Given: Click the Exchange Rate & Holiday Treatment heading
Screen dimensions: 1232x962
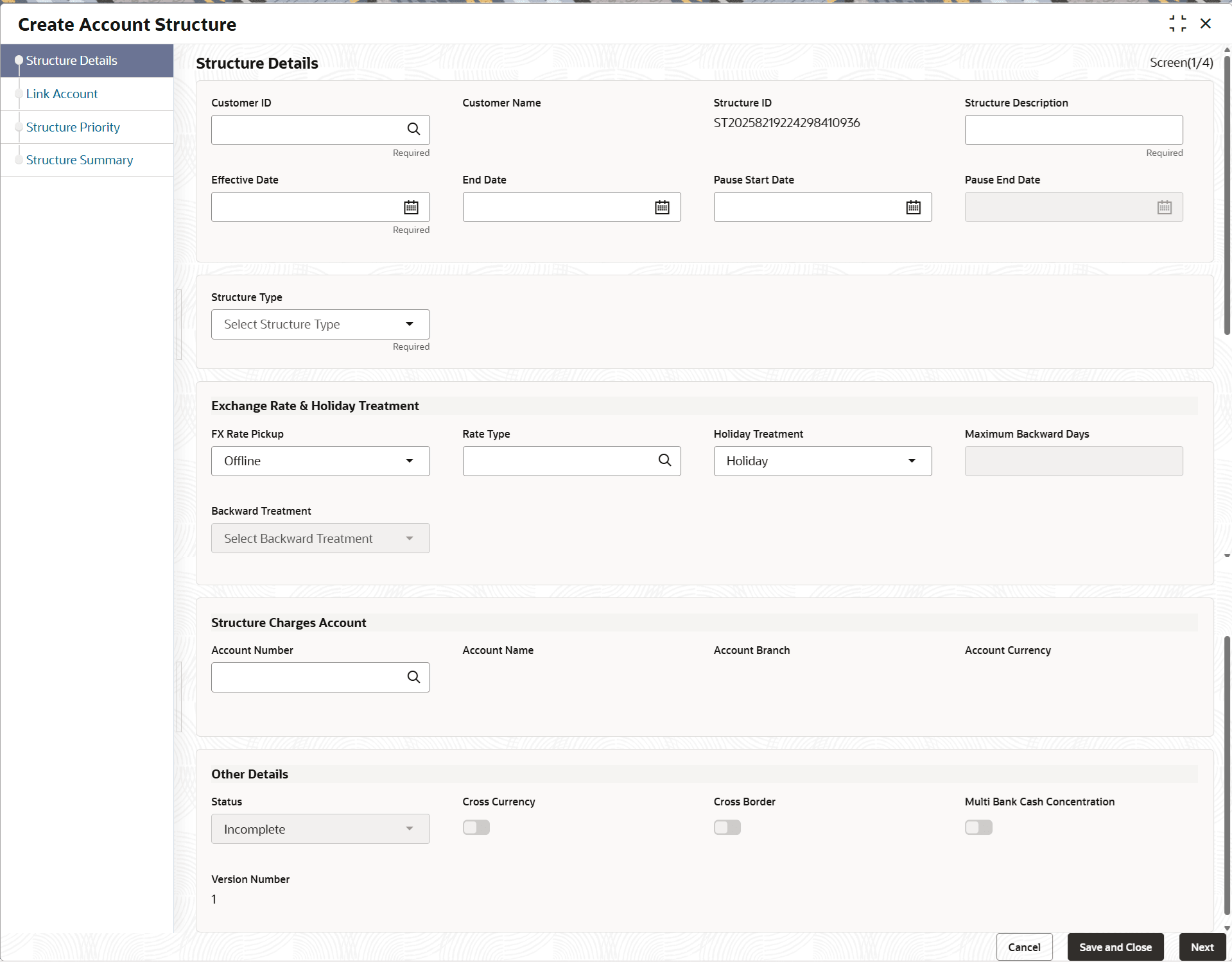Looking at the screenshot, I should click(x=315, y=406).
